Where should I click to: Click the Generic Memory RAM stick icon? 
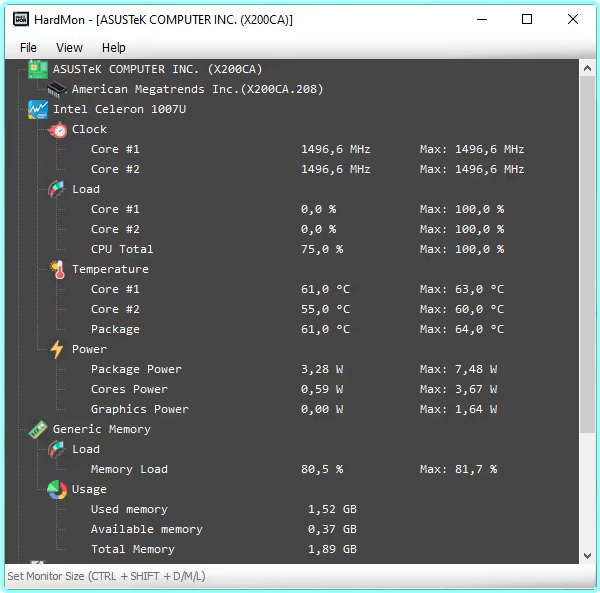(x=38, y=429)
